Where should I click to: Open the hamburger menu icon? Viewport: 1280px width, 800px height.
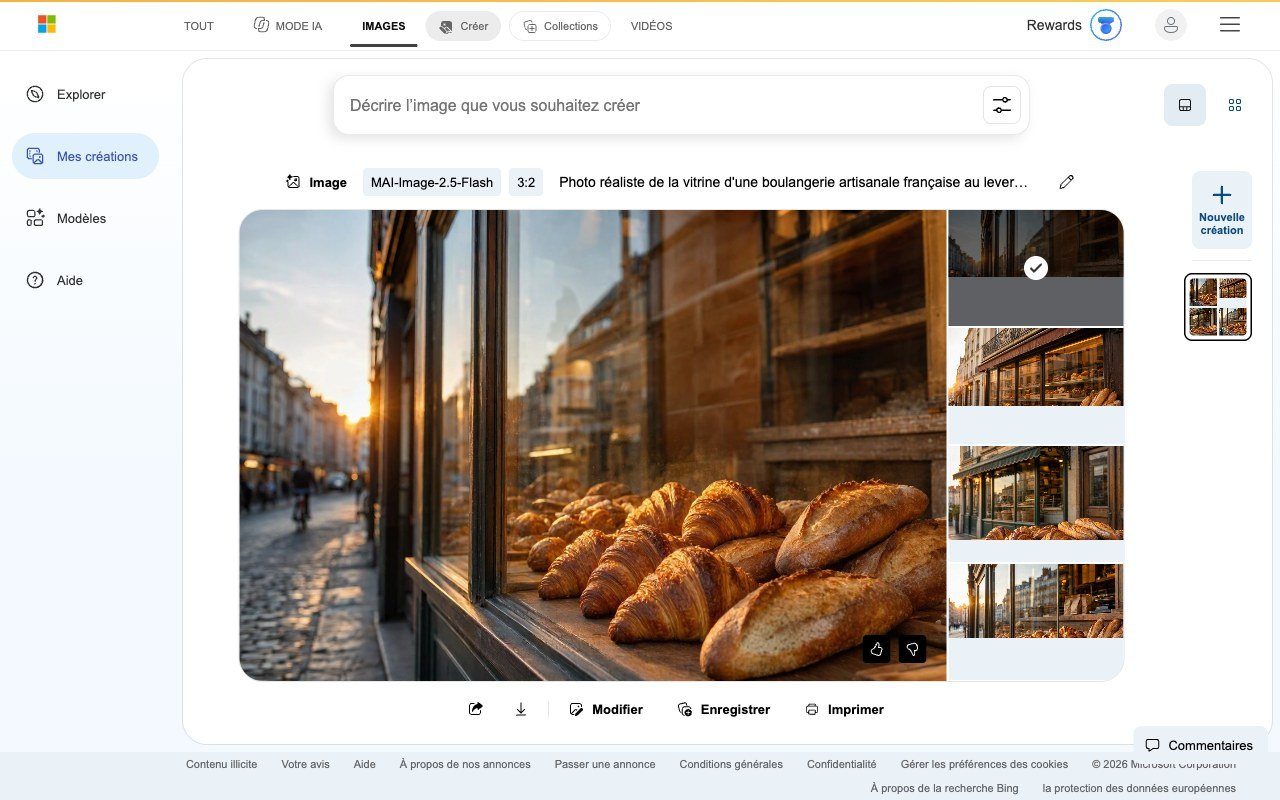tap(1230, 25)
